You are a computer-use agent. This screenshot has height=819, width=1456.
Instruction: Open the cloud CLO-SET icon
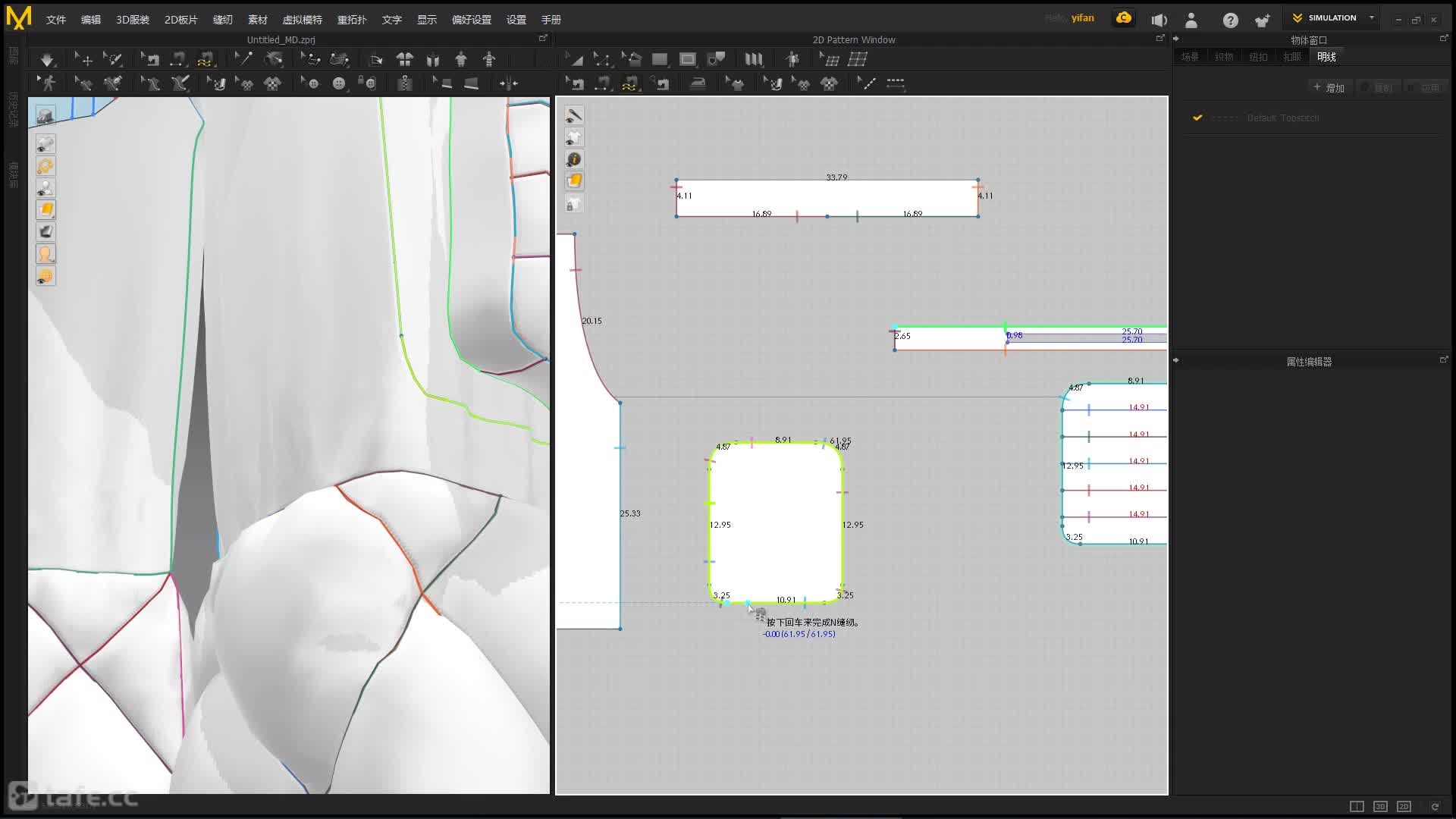[x=1124, y=18]
